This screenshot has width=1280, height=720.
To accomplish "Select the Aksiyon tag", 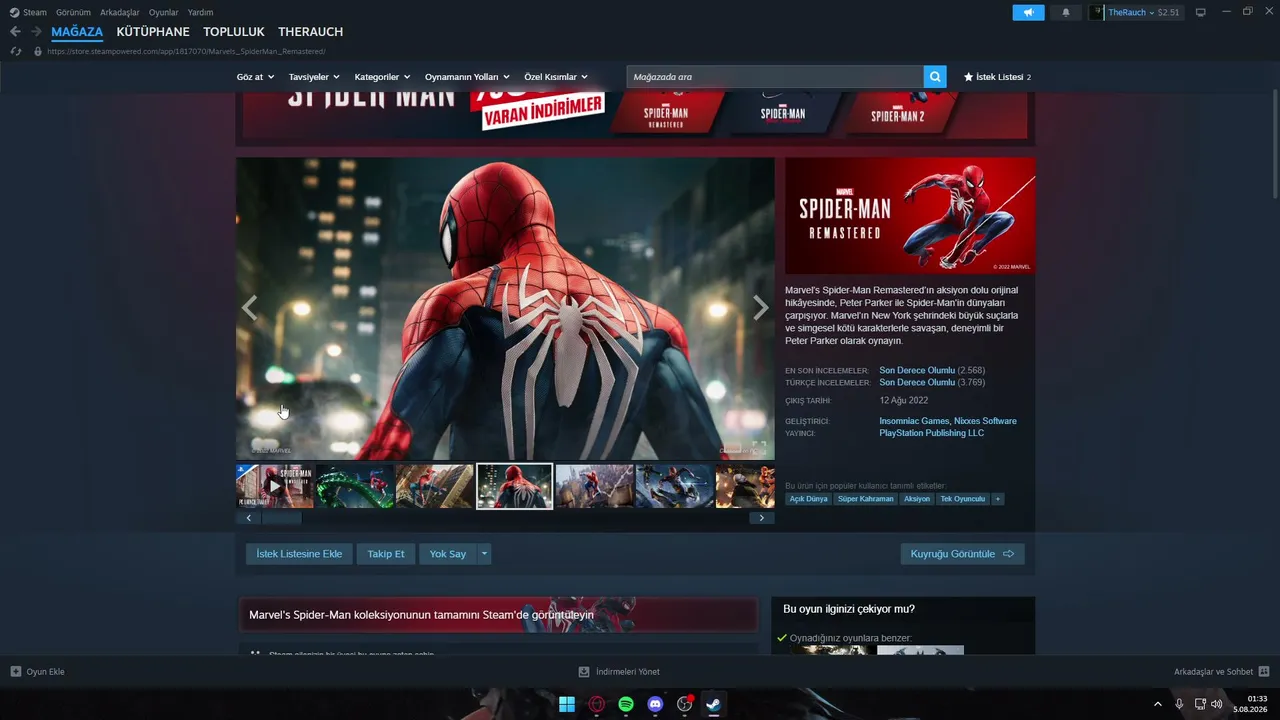I will coord(917,499).
